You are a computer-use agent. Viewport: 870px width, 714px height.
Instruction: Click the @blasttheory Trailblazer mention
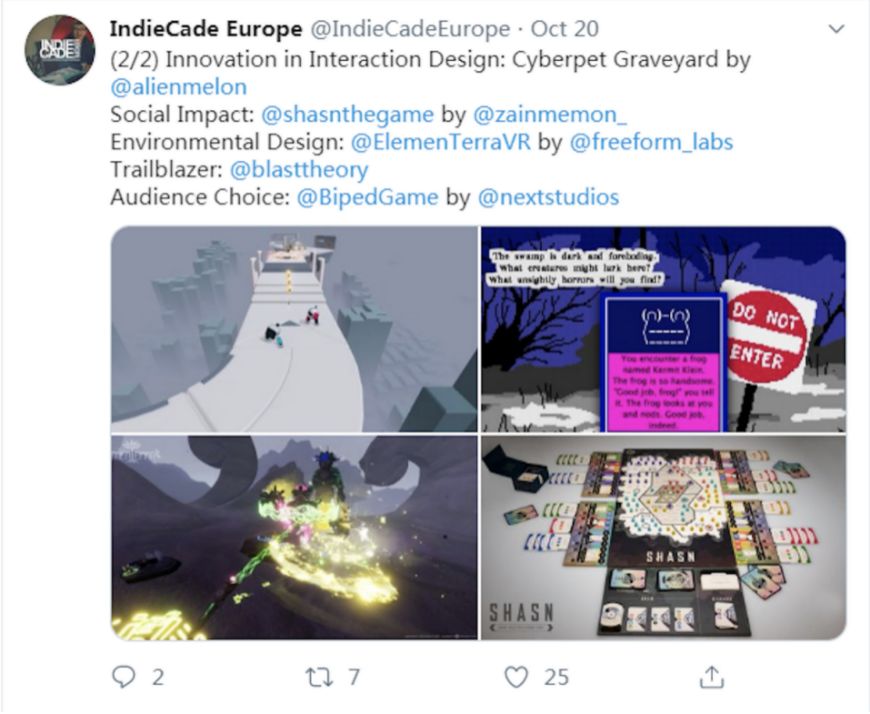pyautogui.click(x=299, y=170)
